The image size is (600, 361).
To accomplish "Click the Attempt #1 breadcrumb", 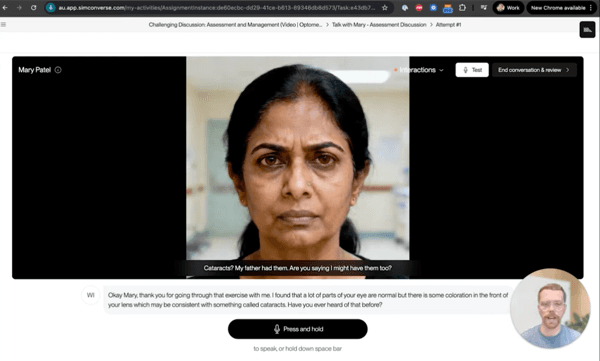I will click(x=448, y=25).
